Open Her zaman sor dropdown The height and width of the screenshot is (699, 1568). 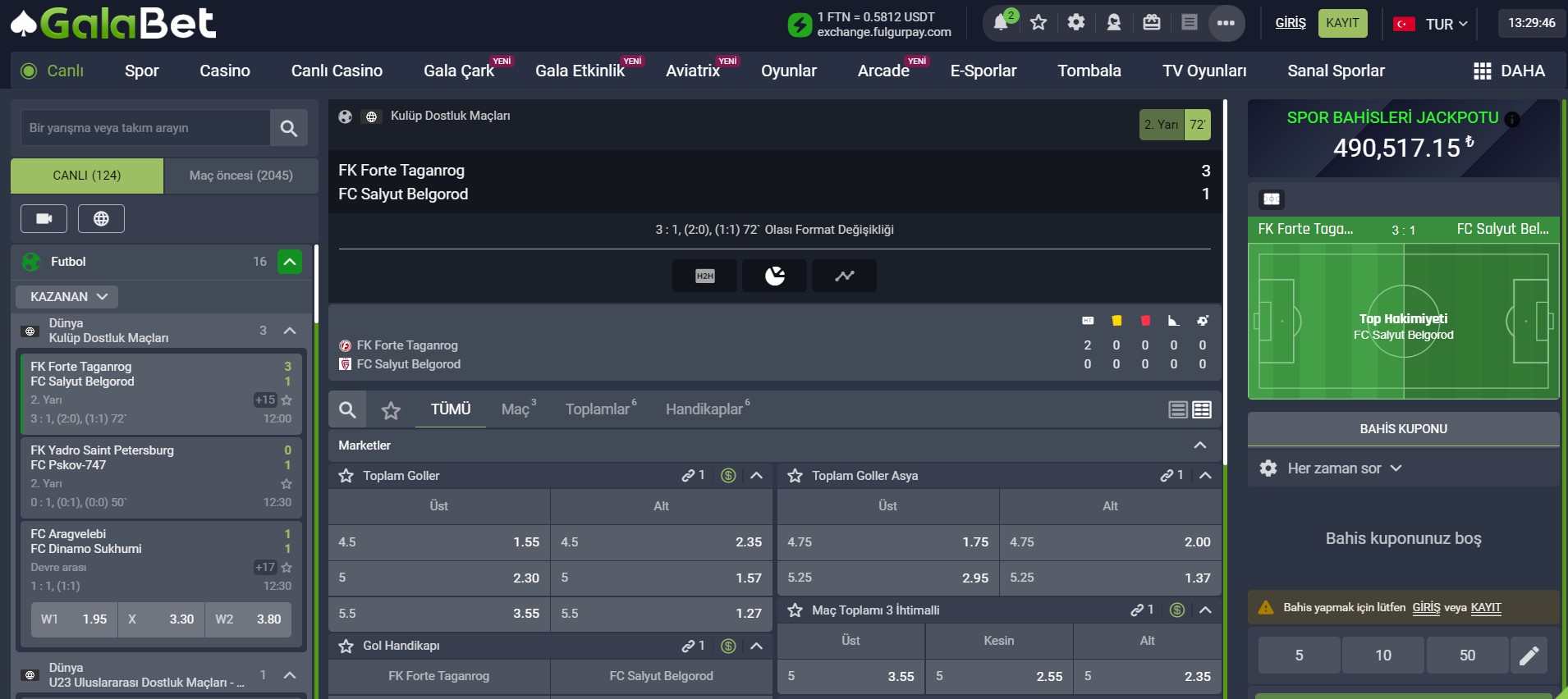point(1344,468)
